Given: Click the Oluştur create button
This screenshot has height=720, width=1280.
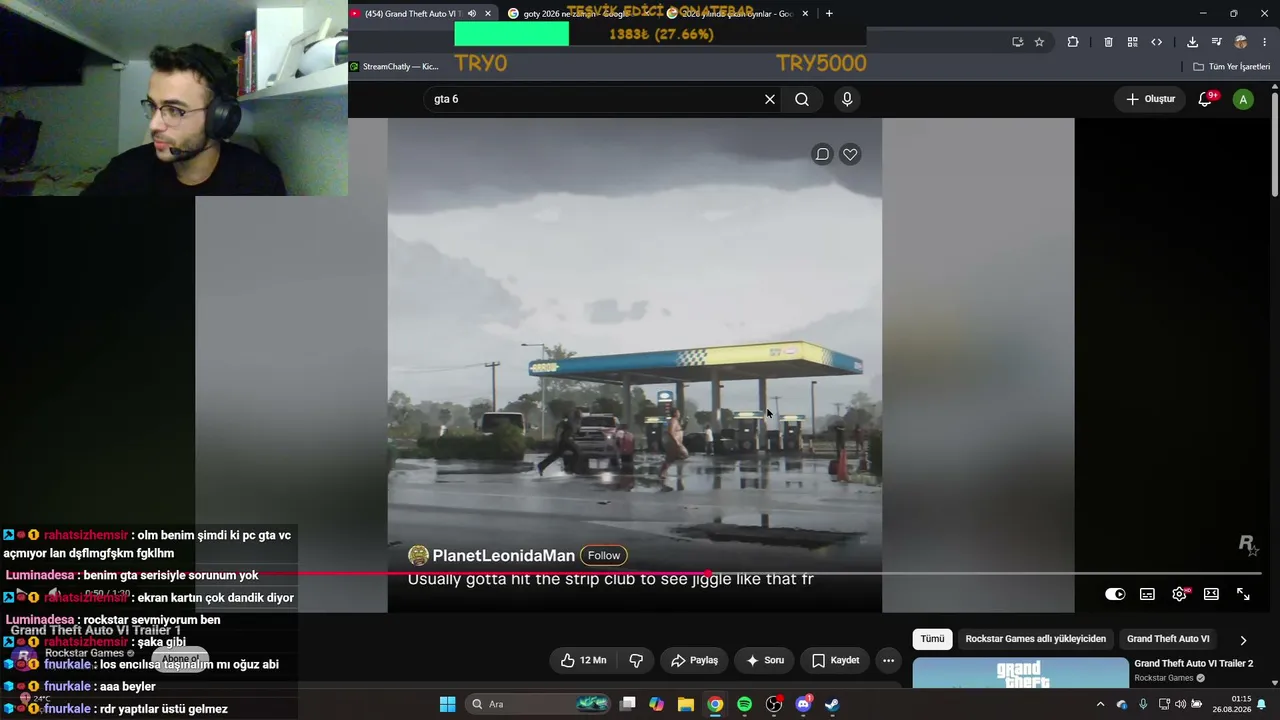Looking at the screenshot, I should (1150, 99).
